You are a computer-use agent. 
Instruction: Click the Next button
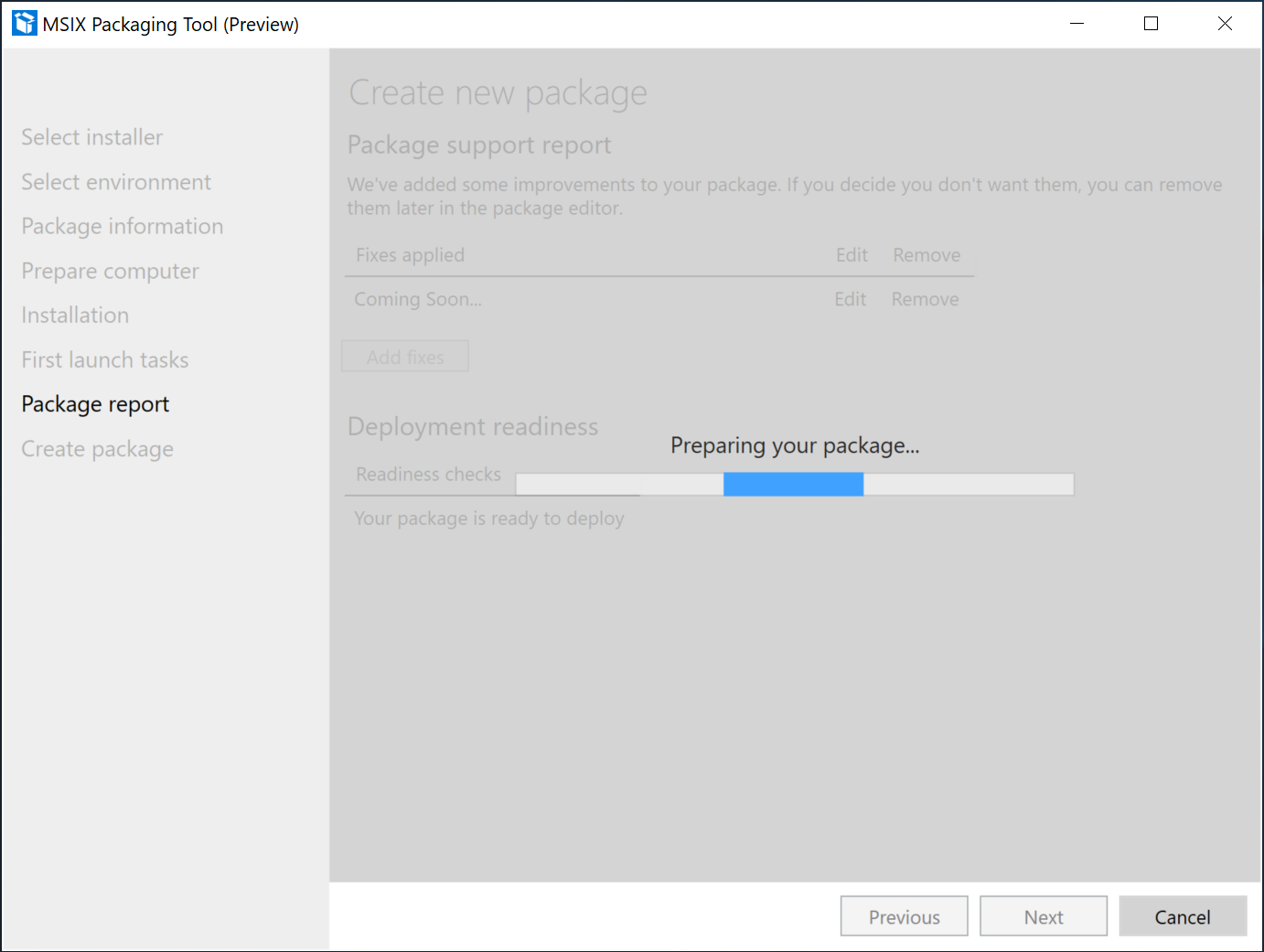[x=1044, y=916]
